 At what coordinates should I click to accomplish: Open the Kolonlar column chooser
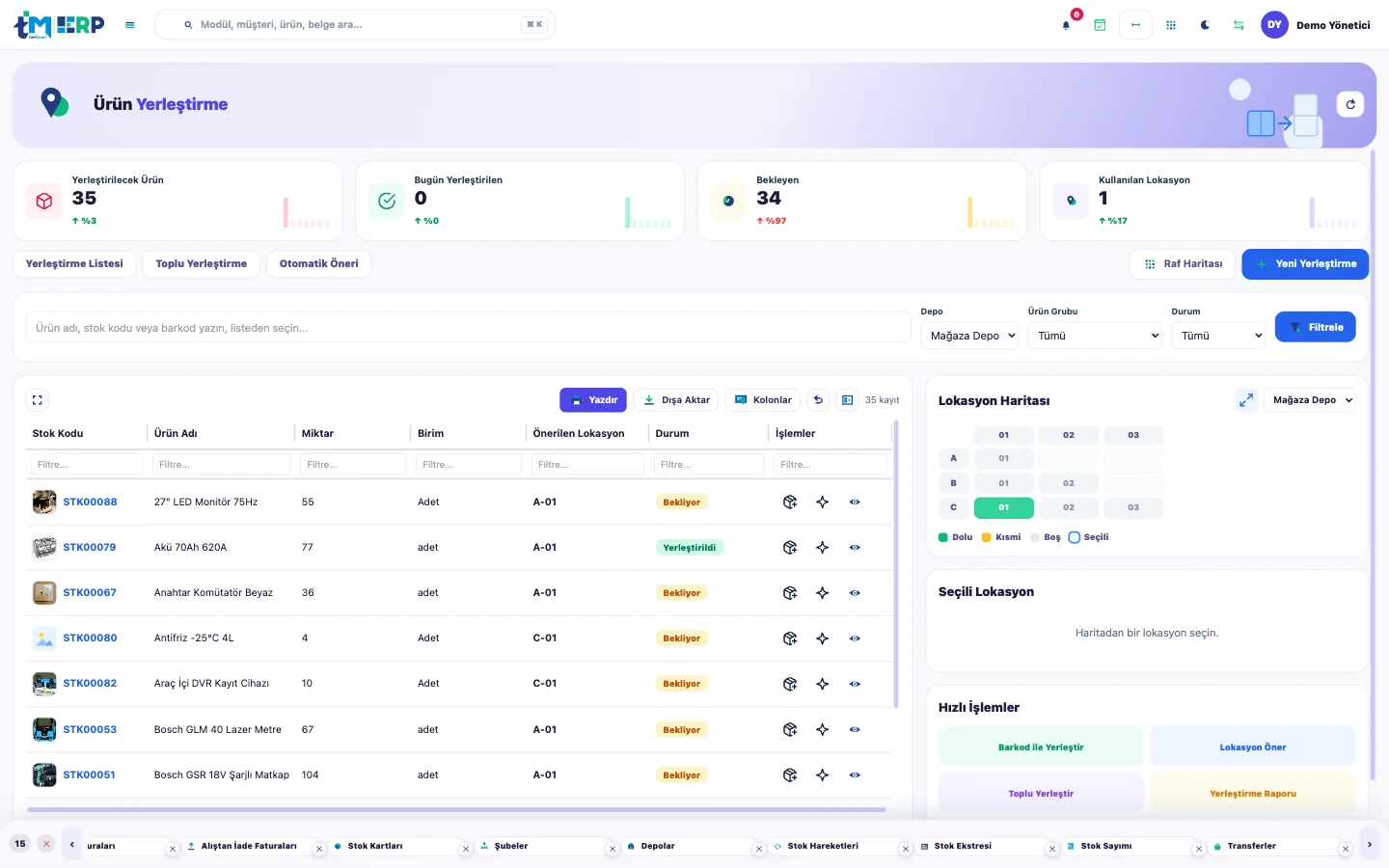coord(763,400)
